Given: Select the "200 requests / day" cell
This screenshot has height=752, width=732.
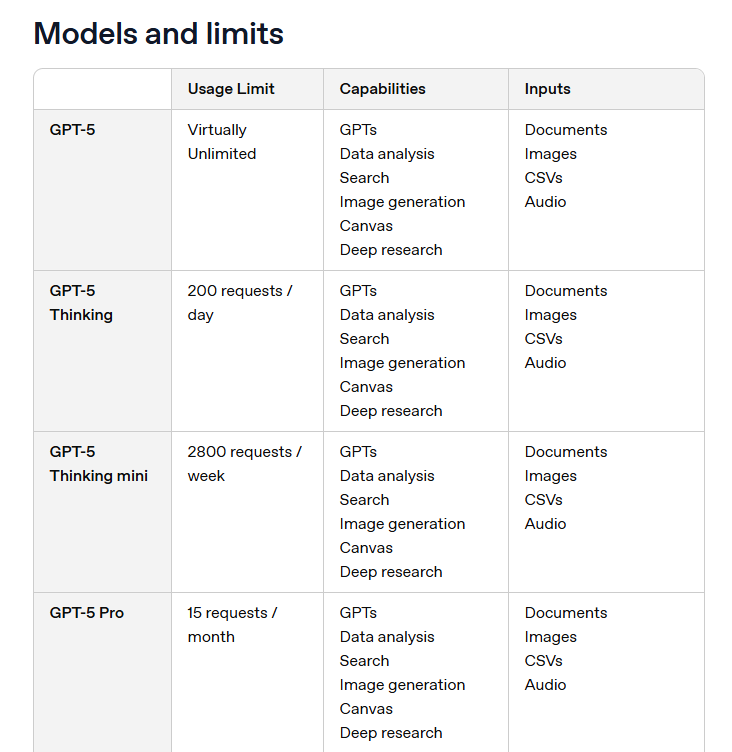Looking at the screenshot, I should (239, 303).
